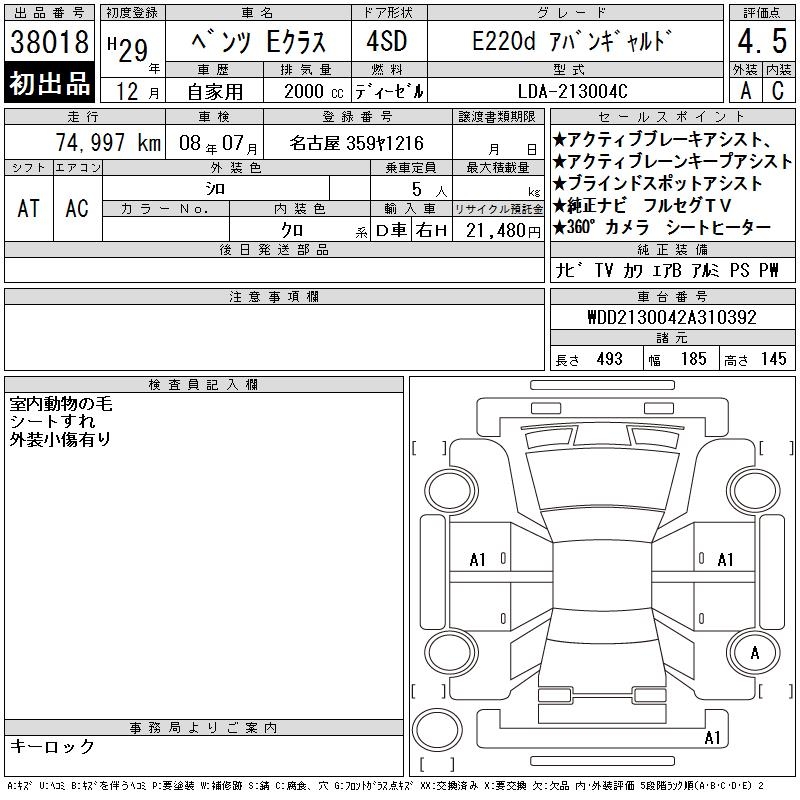Select the width value 185

click(693, 359)
